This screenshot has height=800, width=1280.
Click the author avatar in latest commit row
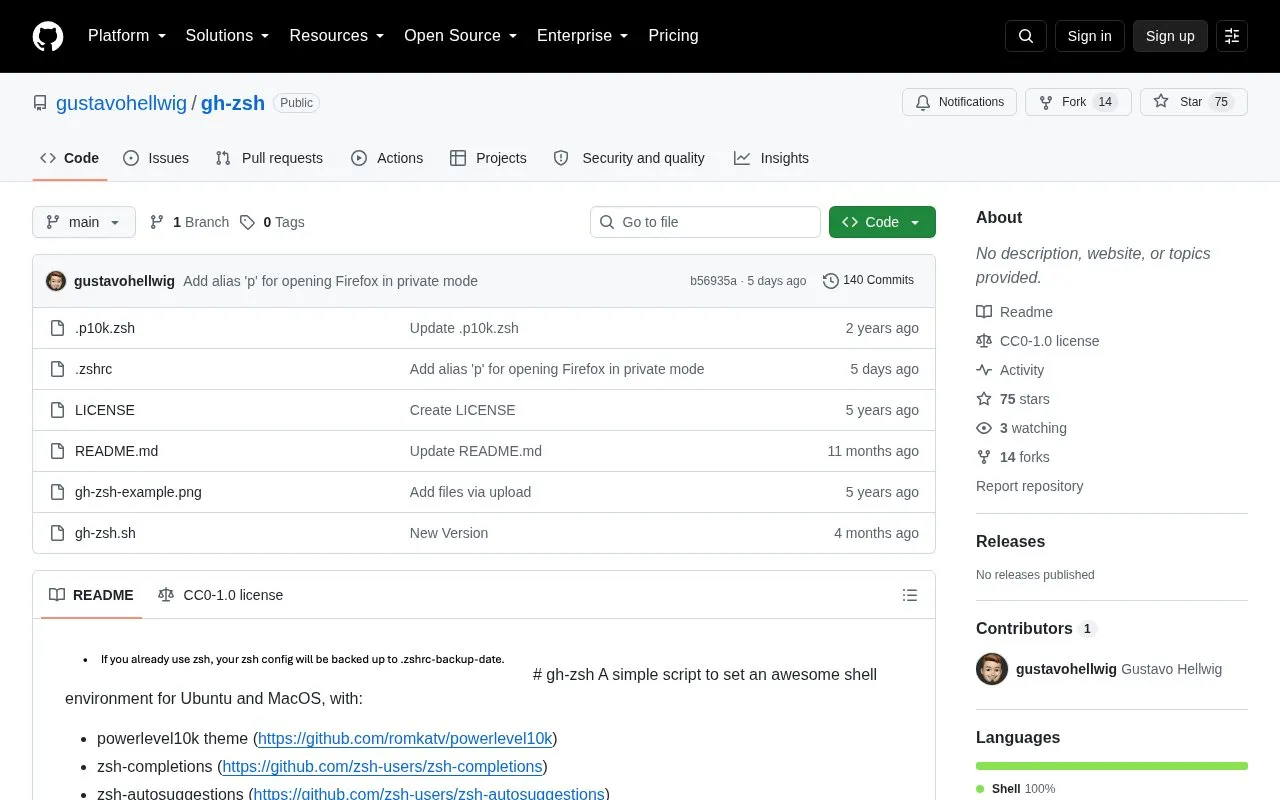pyautogui.click(x=56, y=281)
